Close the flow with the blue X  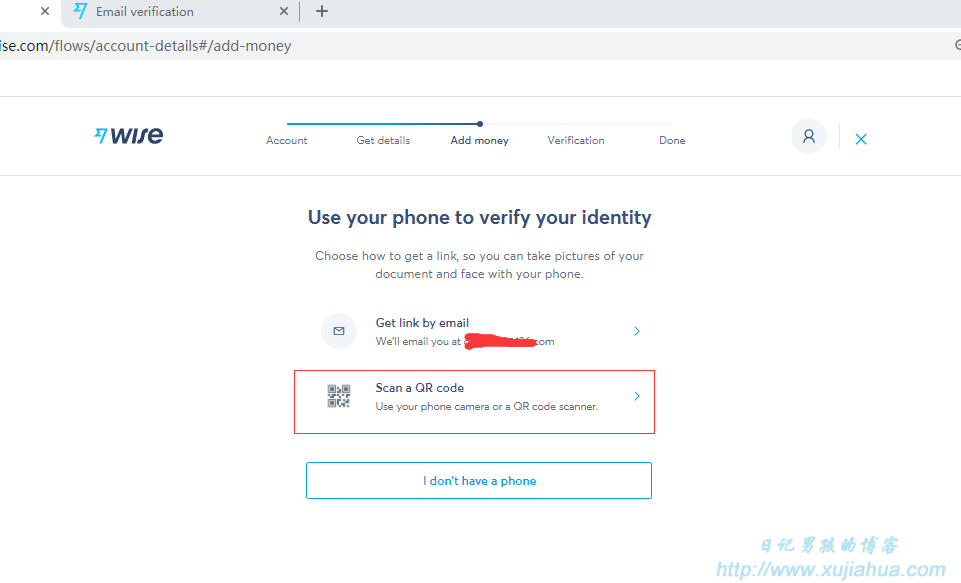[x=860, y=139]
